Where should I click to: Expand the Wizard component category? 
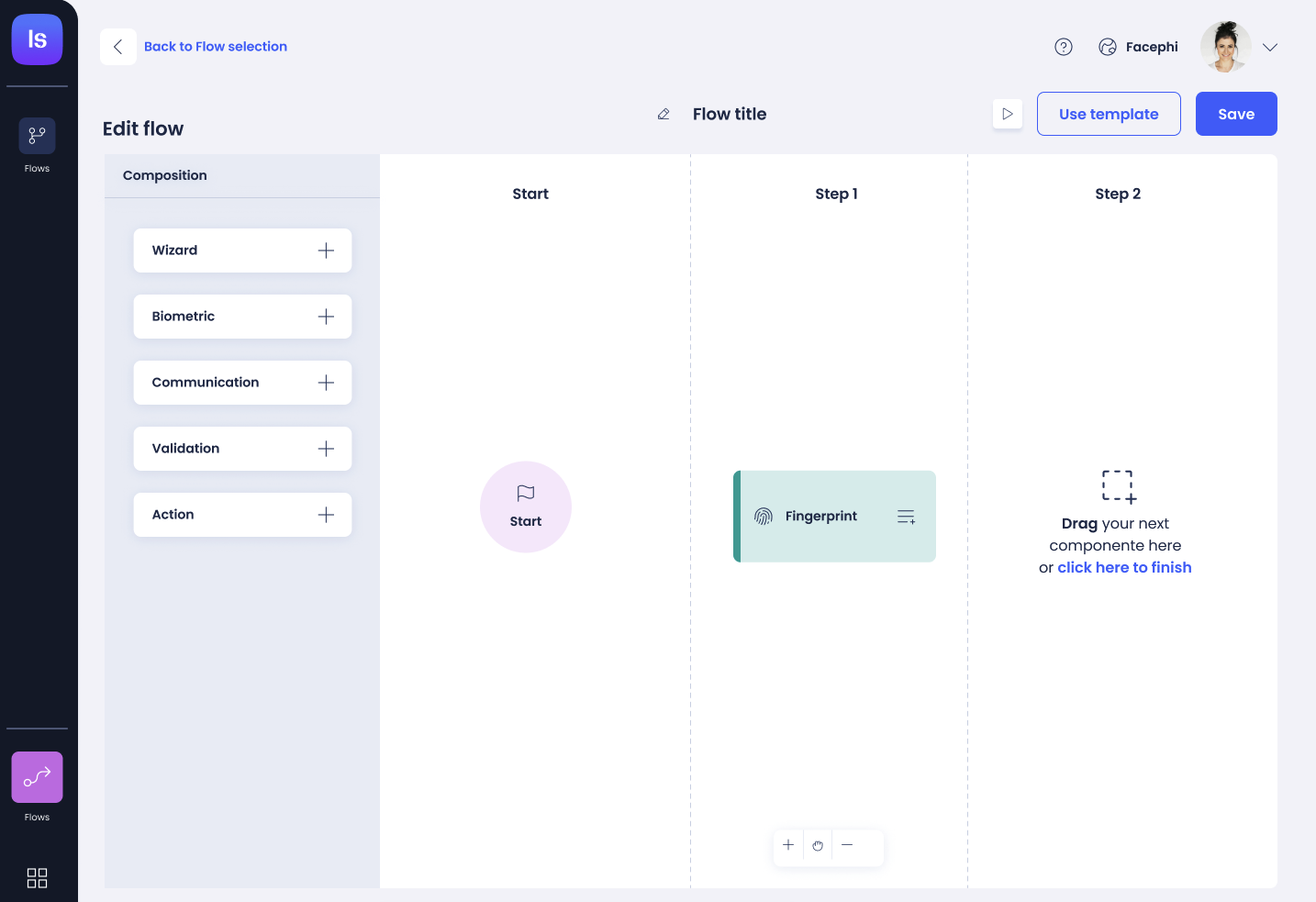[326, 250]
